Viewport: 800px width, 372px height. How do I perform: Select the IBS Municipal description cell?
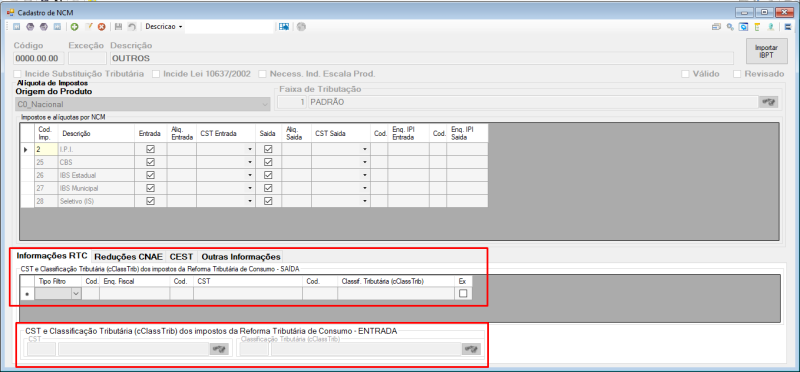click(96, 188)
